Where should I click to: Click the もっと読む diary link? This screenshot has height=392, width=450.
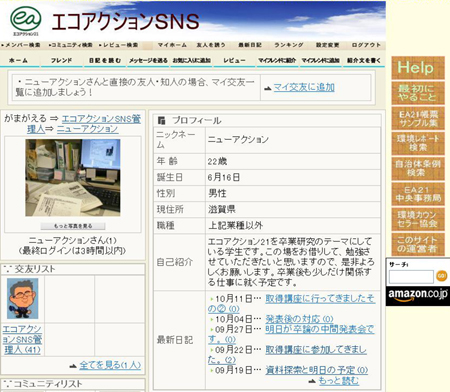coord(339,381)
